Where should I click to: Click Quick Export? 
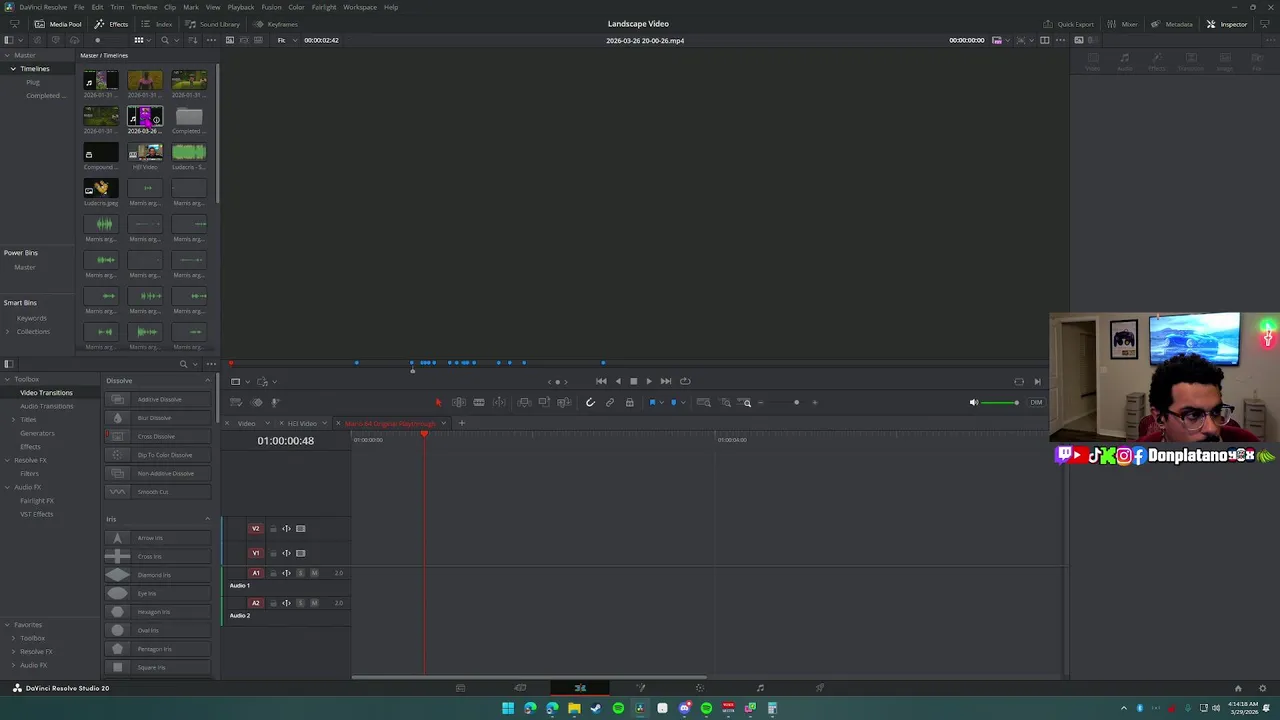tap(1069, 24)
